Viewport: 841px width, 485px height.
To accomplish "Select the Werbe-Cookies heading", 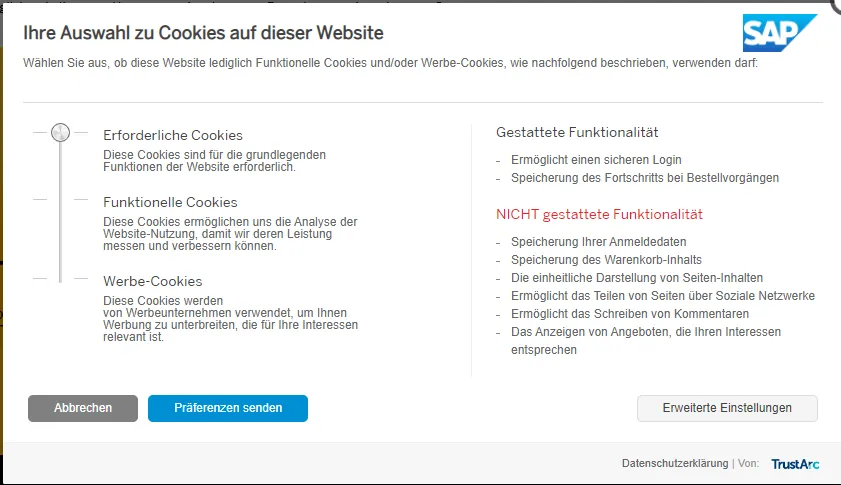I will point(153,281).
